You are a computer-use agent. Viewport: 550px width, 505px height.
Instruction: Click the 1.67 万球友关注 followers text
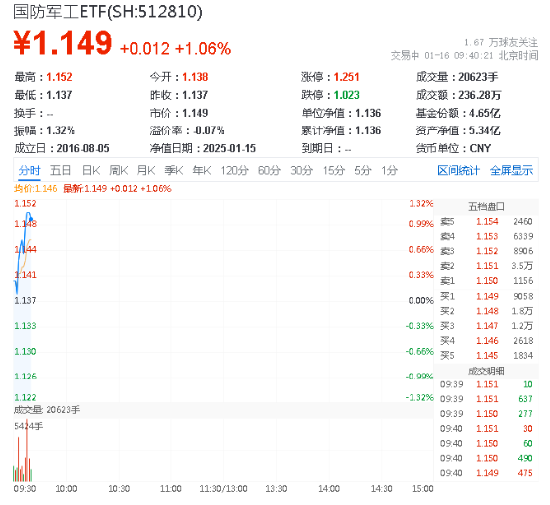(501, 43)
